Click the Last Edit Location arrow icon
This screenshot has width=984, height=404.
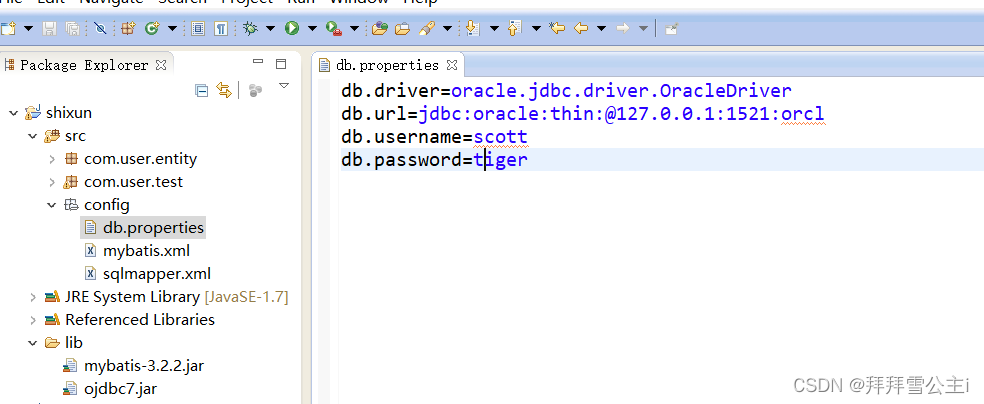click(x=558, y=29)
